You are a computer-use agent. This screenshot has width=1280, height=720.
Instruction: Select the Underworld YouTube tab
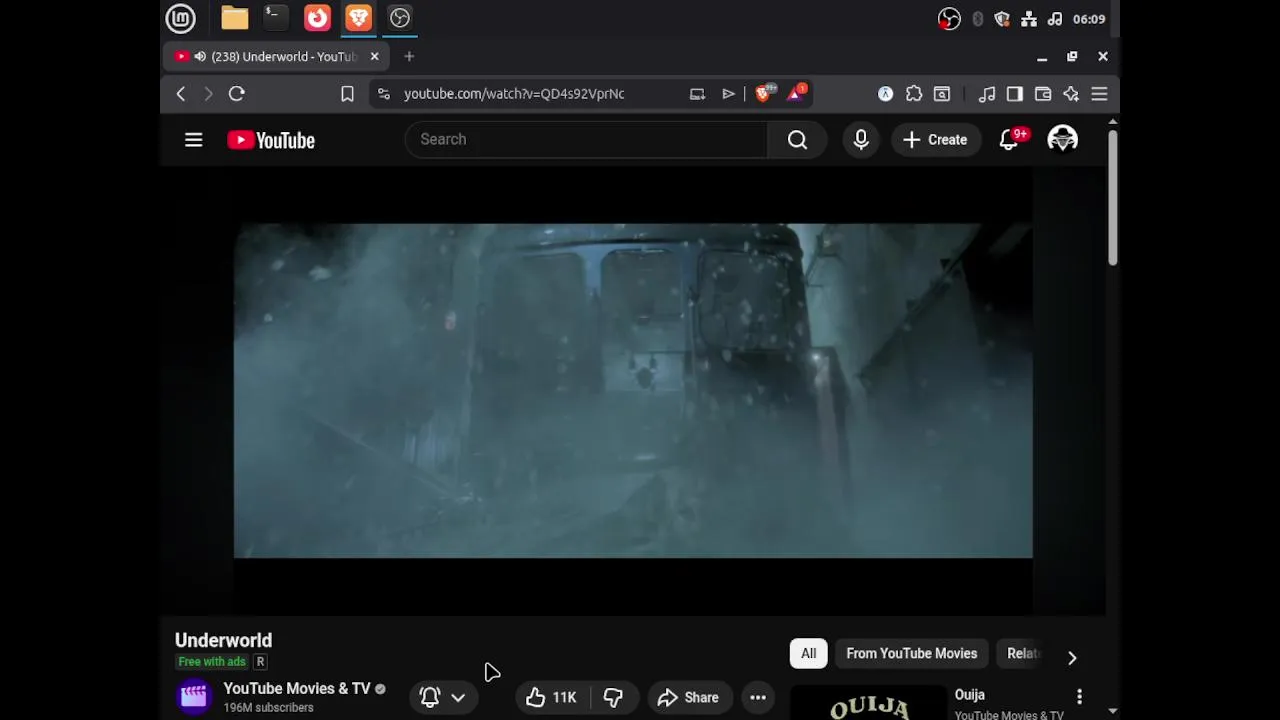(x=276, y=57)
